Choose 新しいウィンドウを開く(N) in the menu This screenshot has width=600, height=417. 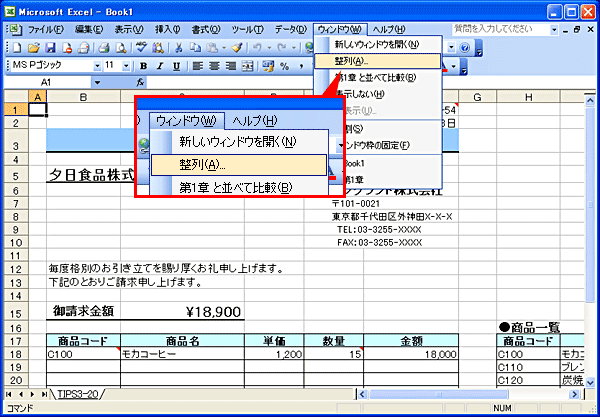point(378,44)
